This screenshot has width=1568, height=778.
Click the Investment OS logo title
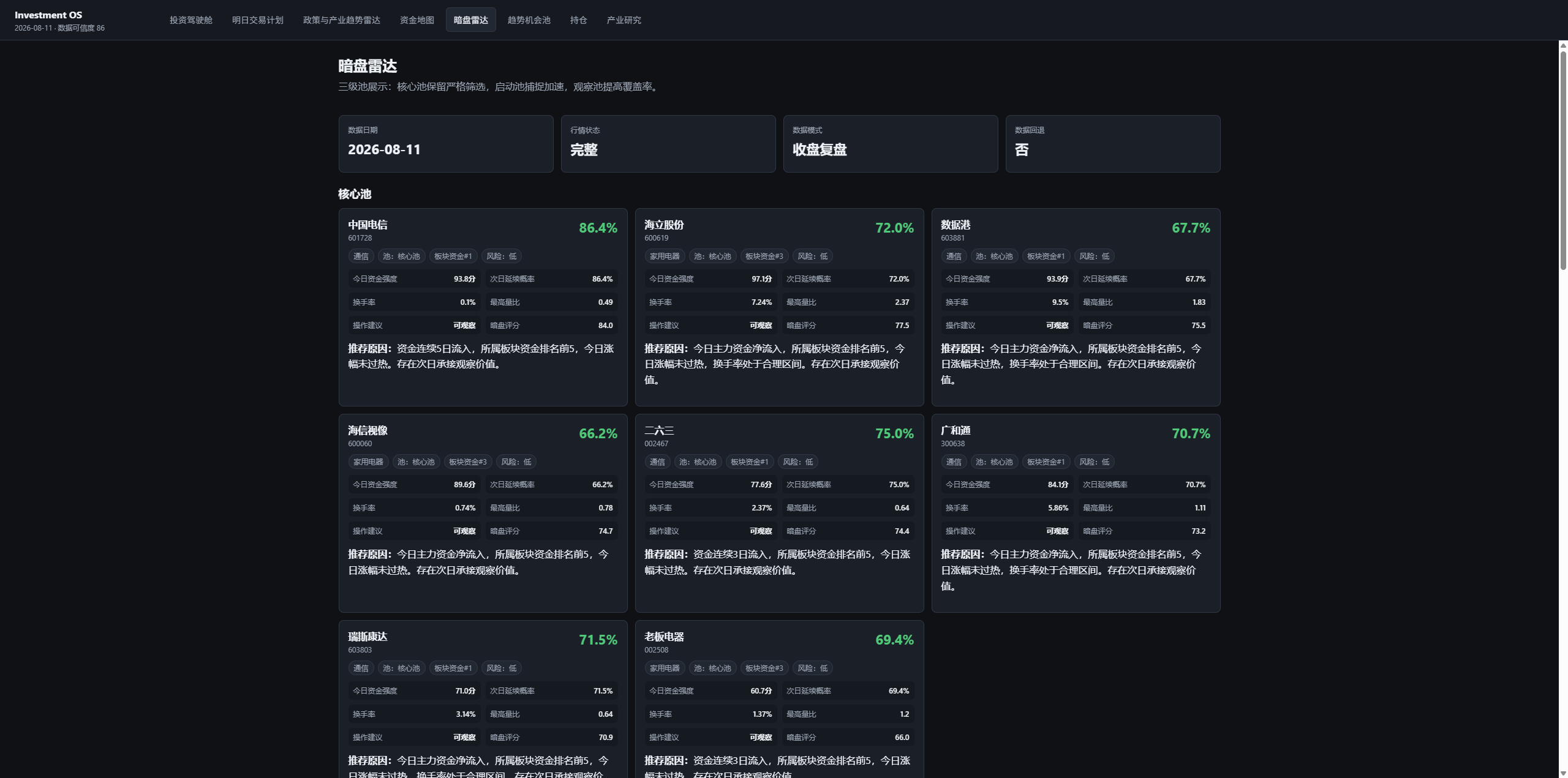pyautogui.click(x=48, y=15)
